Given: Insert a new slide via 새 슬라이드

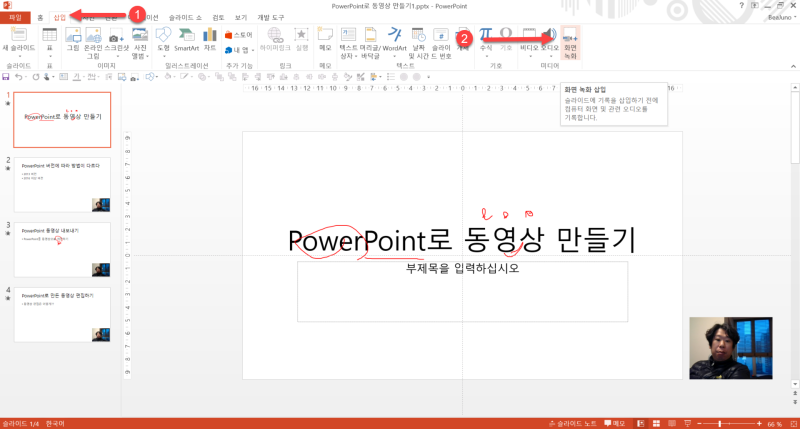Looking at the screenshot, I should pos(19,43).
